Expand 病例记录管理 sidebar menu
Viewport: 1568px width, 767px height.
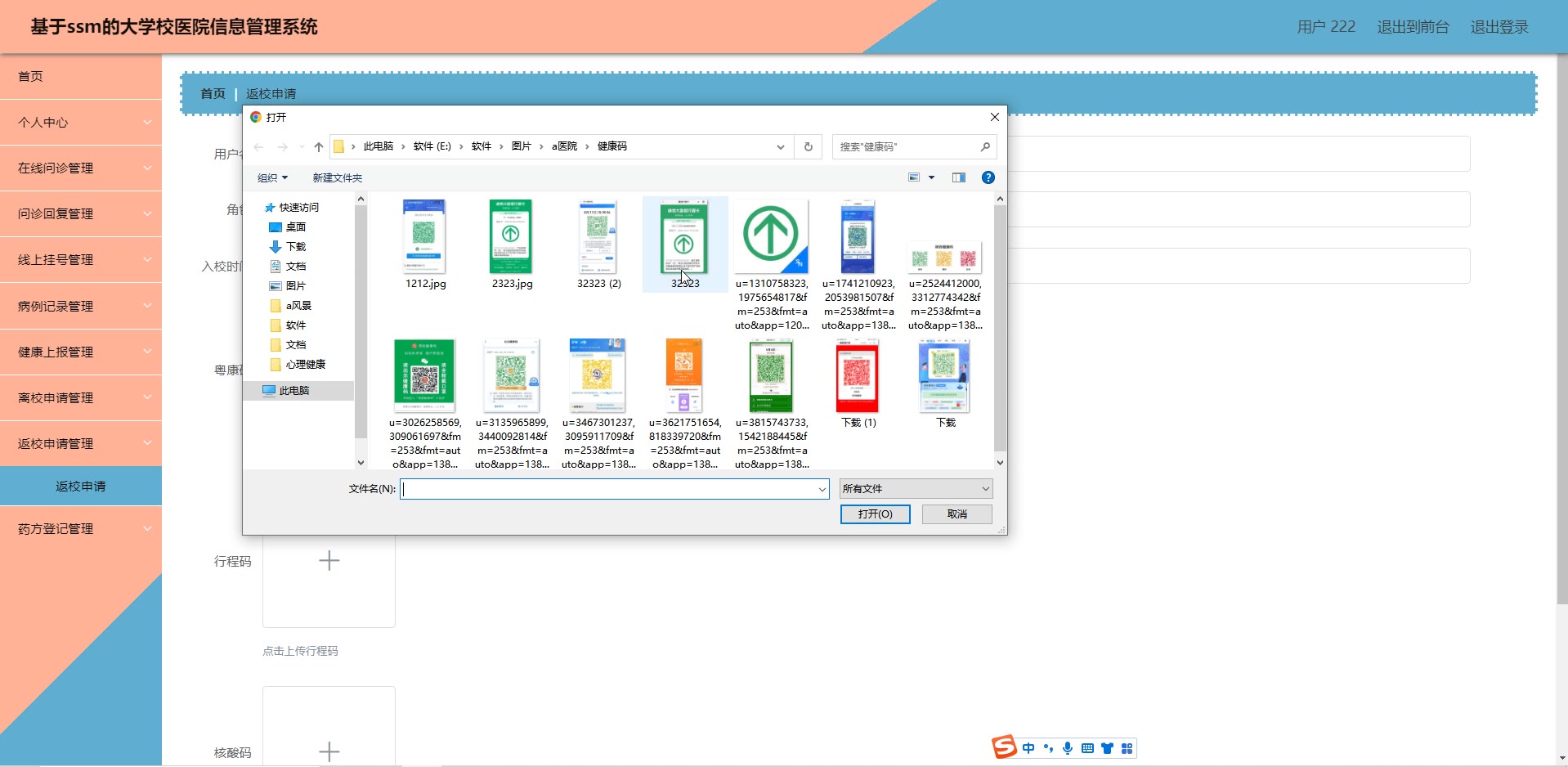[x=81, y=306]
